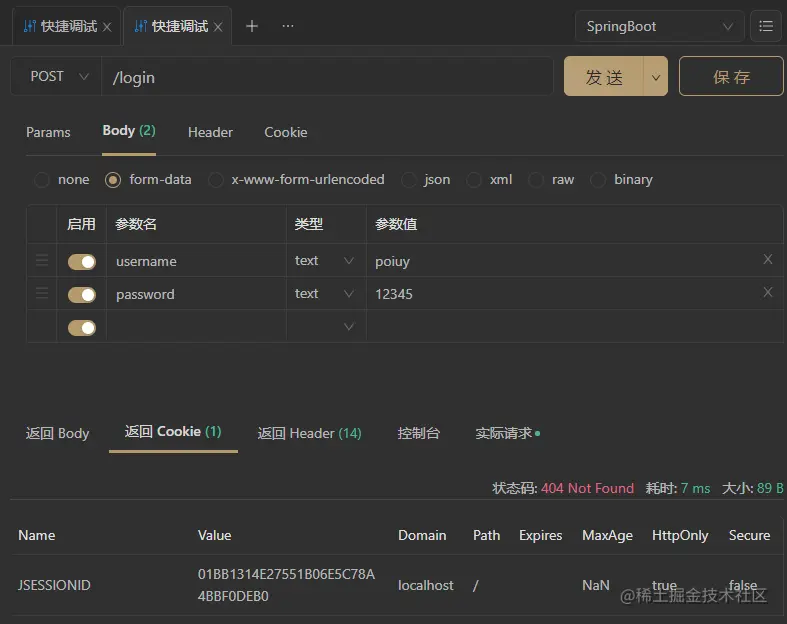
Task: Click the empty parameter value field
Action: (x=574, y=327)
